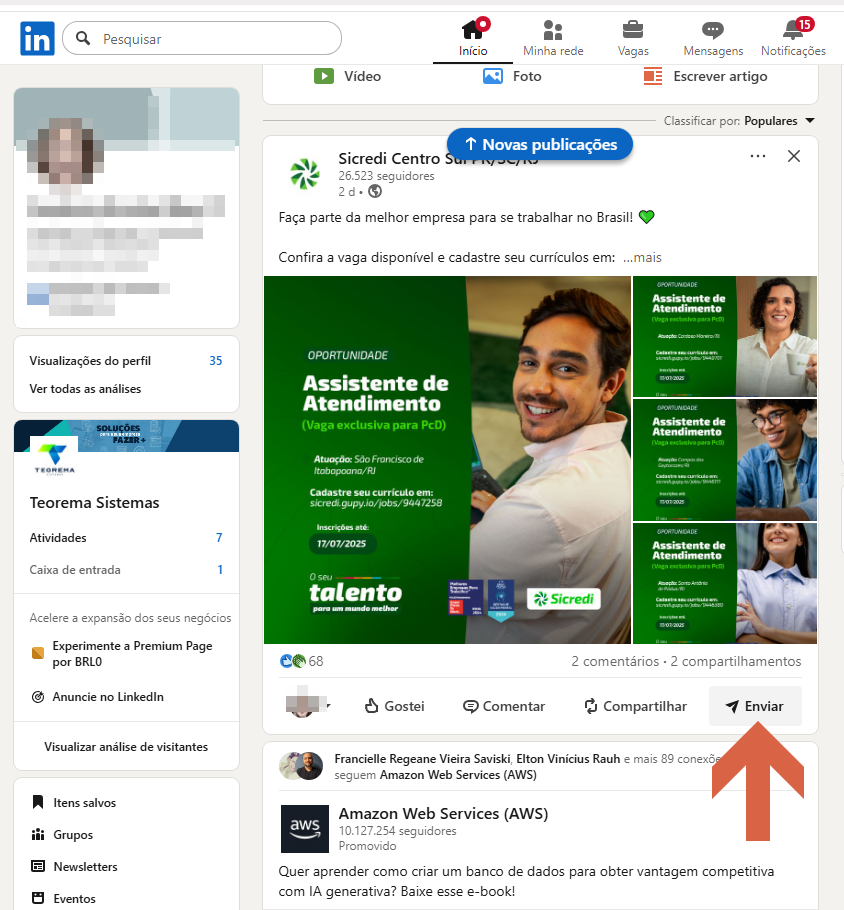The height and width of the screenshot is (910, 844).
Task: Click Comentar on the Sicredi post
Action: pyautogui.click(x=504, y=706)
